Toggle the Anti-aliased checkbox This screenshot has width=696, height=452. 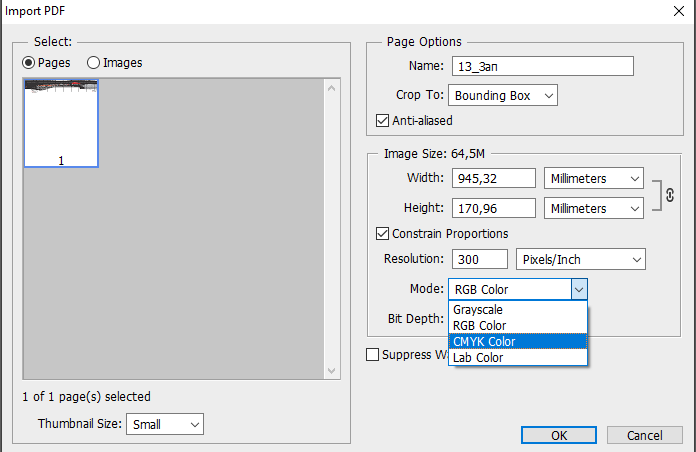pos(382,121)
